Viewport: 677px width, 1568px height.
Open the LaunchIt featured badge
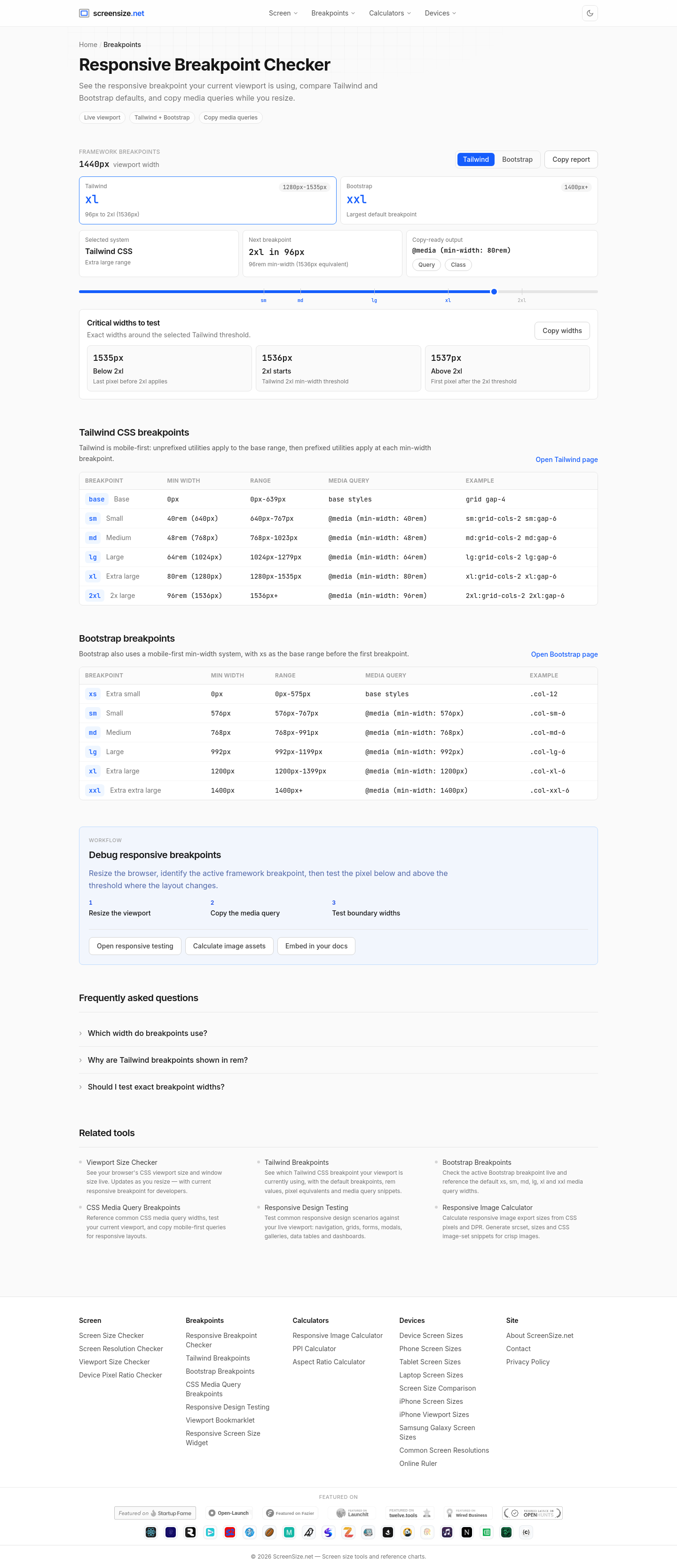353,1512
